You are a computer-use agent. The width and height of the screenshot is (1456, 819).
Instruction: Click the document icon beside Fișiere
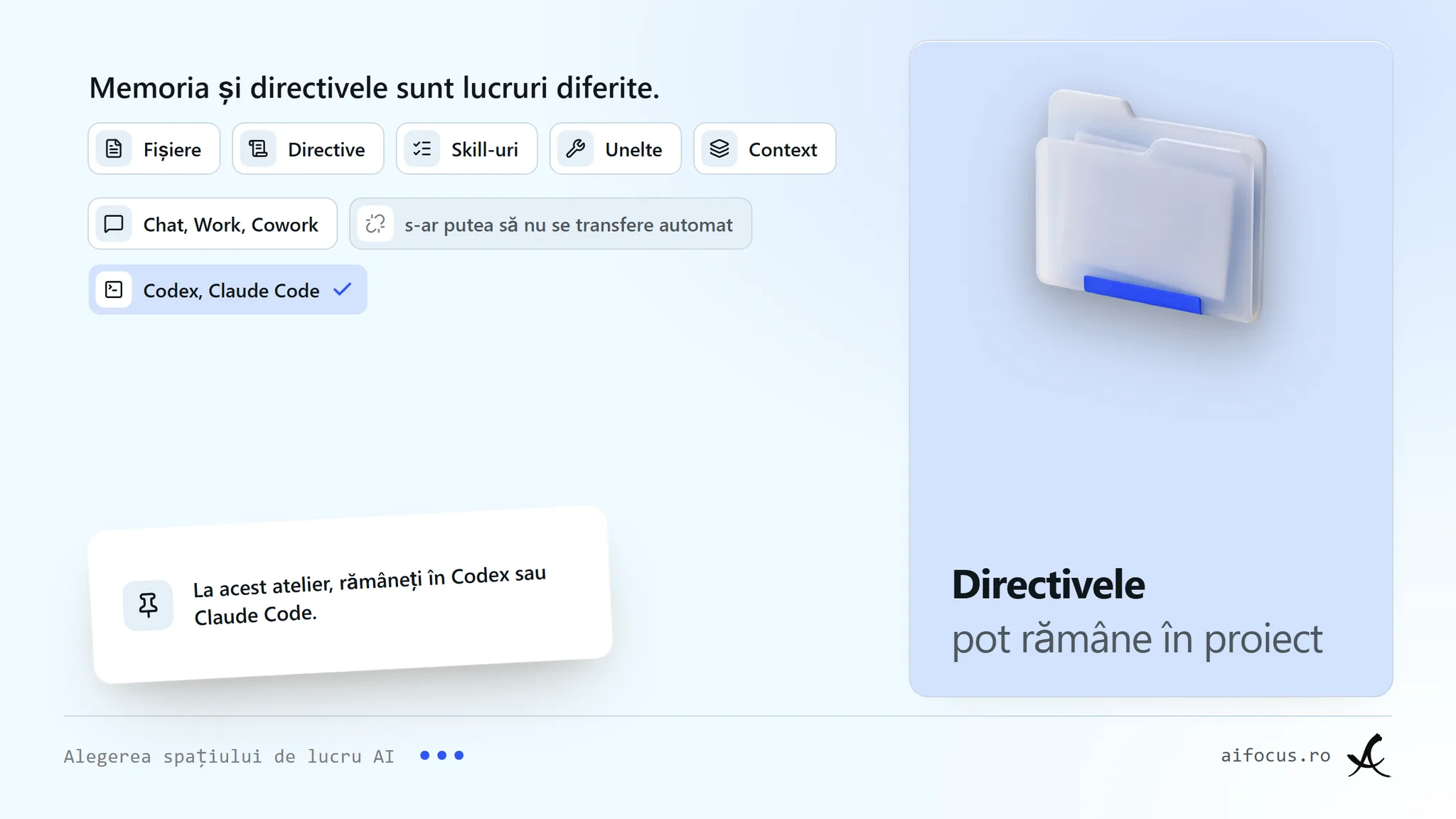pyautogui.click(x=114, y=149)
